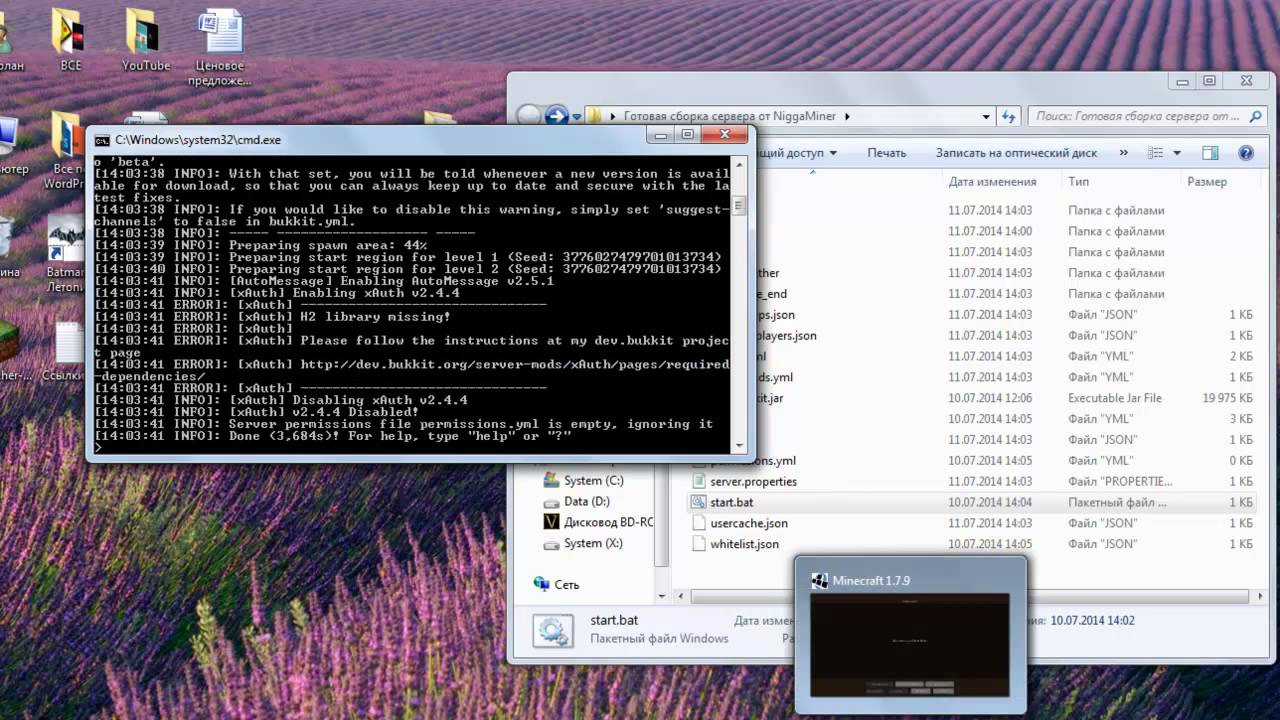Screen dimensions: 1280x720
Task: Expand the view options dropdown arrow
Action: pyautogui.click(x=1177, y=153)
